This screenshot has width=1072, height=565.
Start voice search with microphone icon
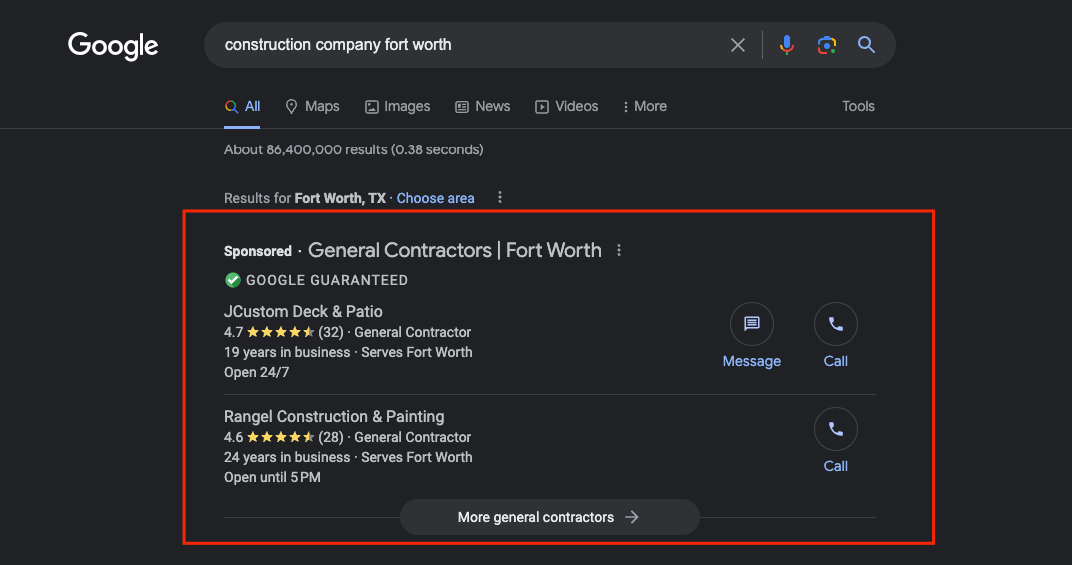[x=787, y=45]
